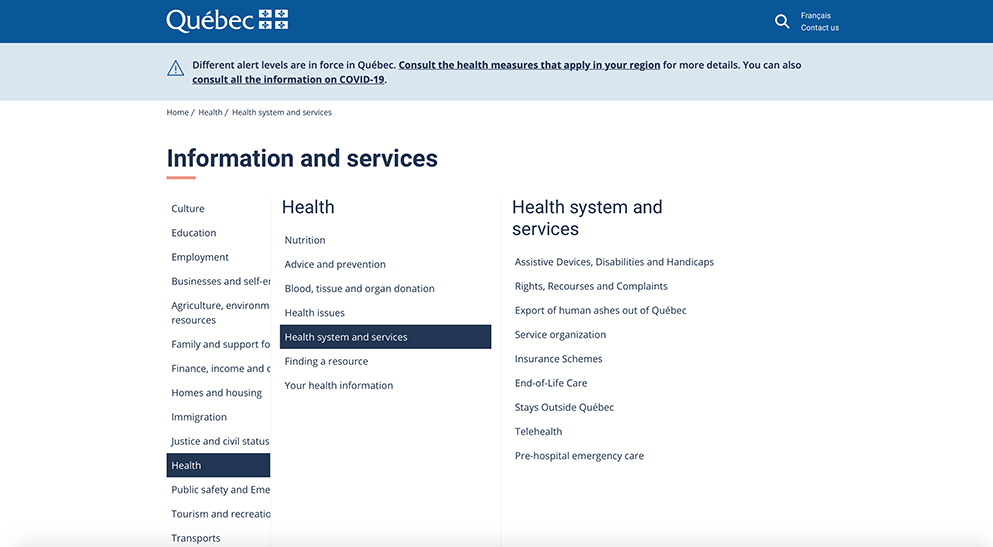This screenshot has width=993, height=547.
Task: Open Insurance Schemes
Action: point(558,359)
